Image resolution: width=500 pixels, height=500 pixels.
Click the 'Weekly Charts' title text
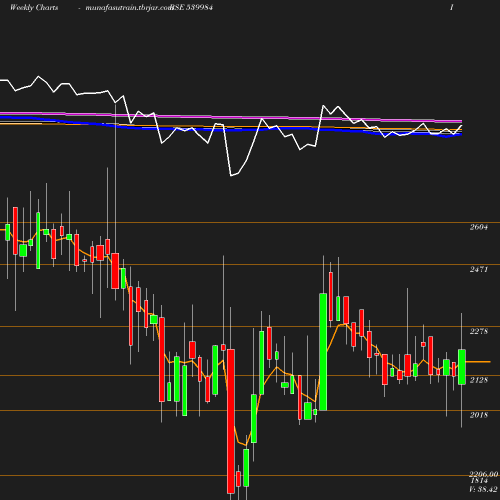click(x=34, y=7)
